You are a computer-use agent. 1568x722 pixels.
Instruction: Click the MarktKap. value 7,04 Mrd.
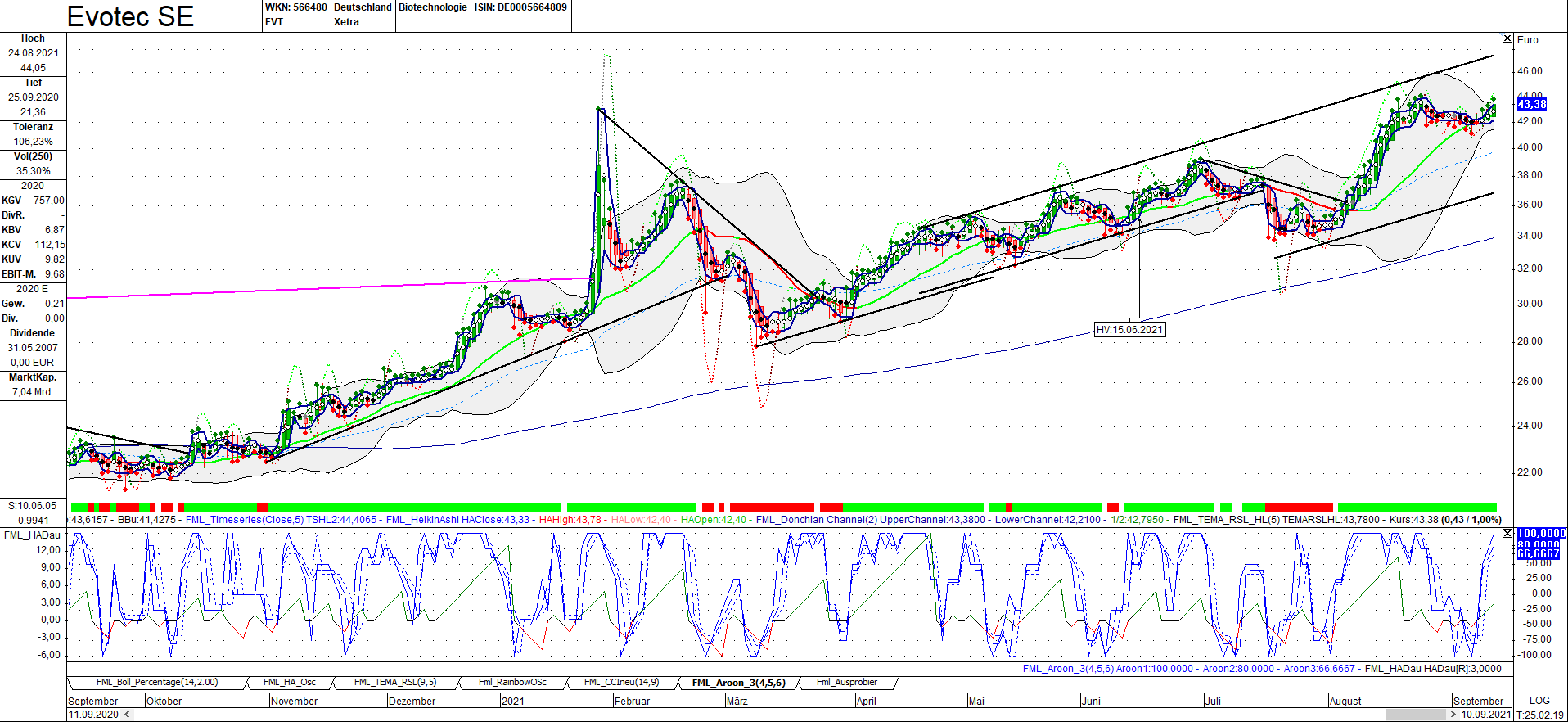(33, 392)
